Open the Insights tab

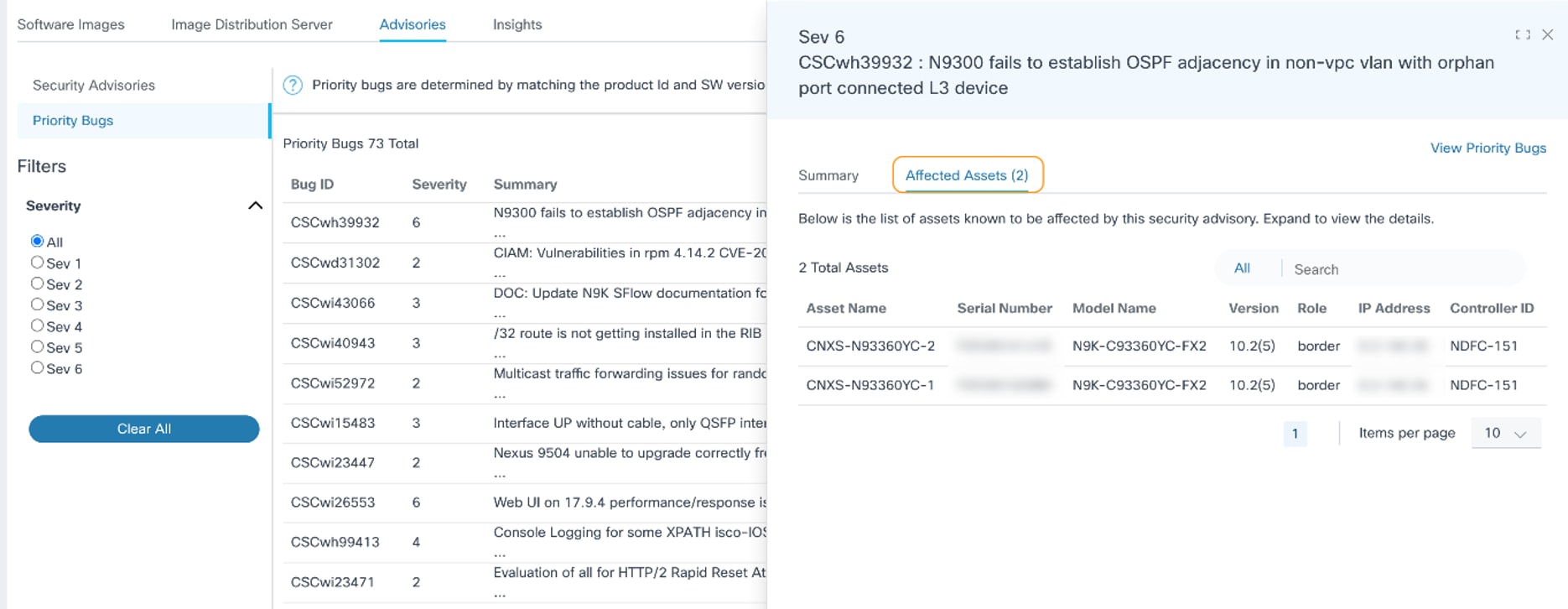point(517,24)
